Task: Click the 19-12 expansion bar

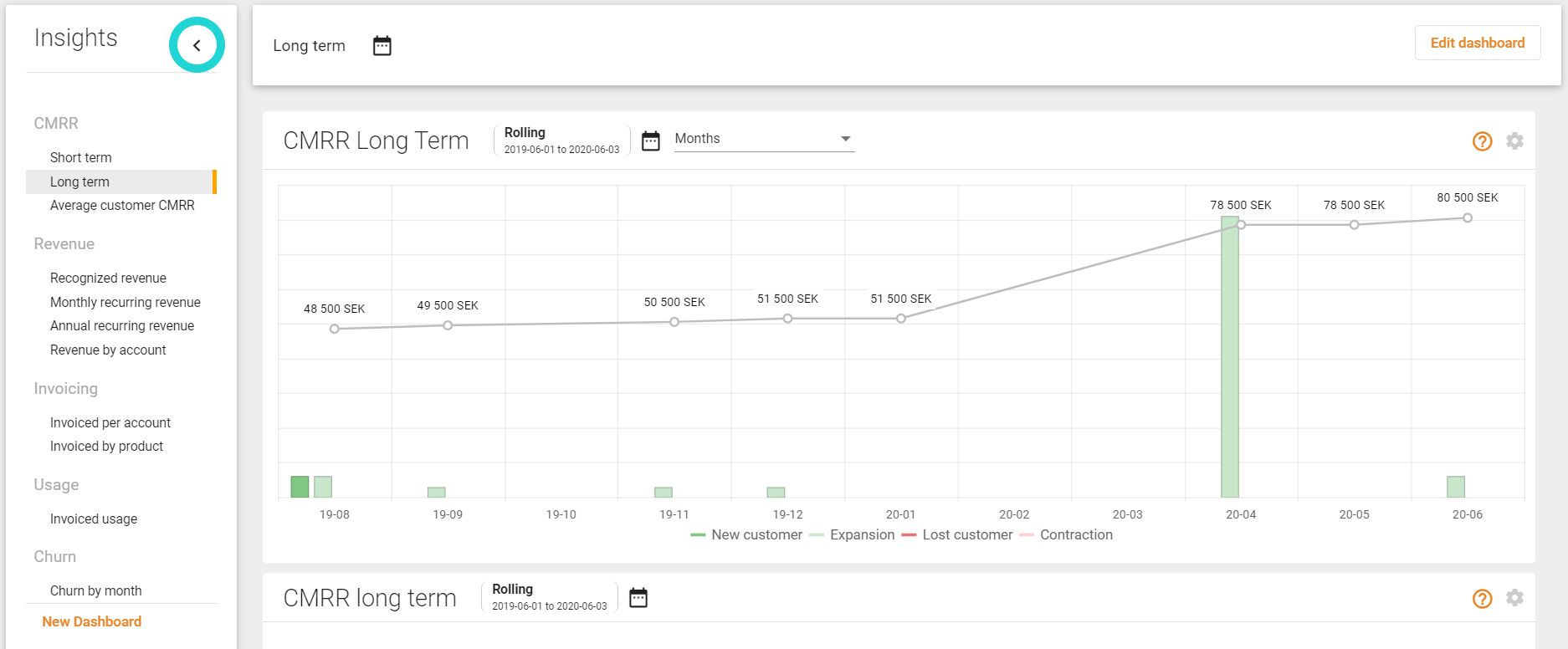Action: click(776, 493)
